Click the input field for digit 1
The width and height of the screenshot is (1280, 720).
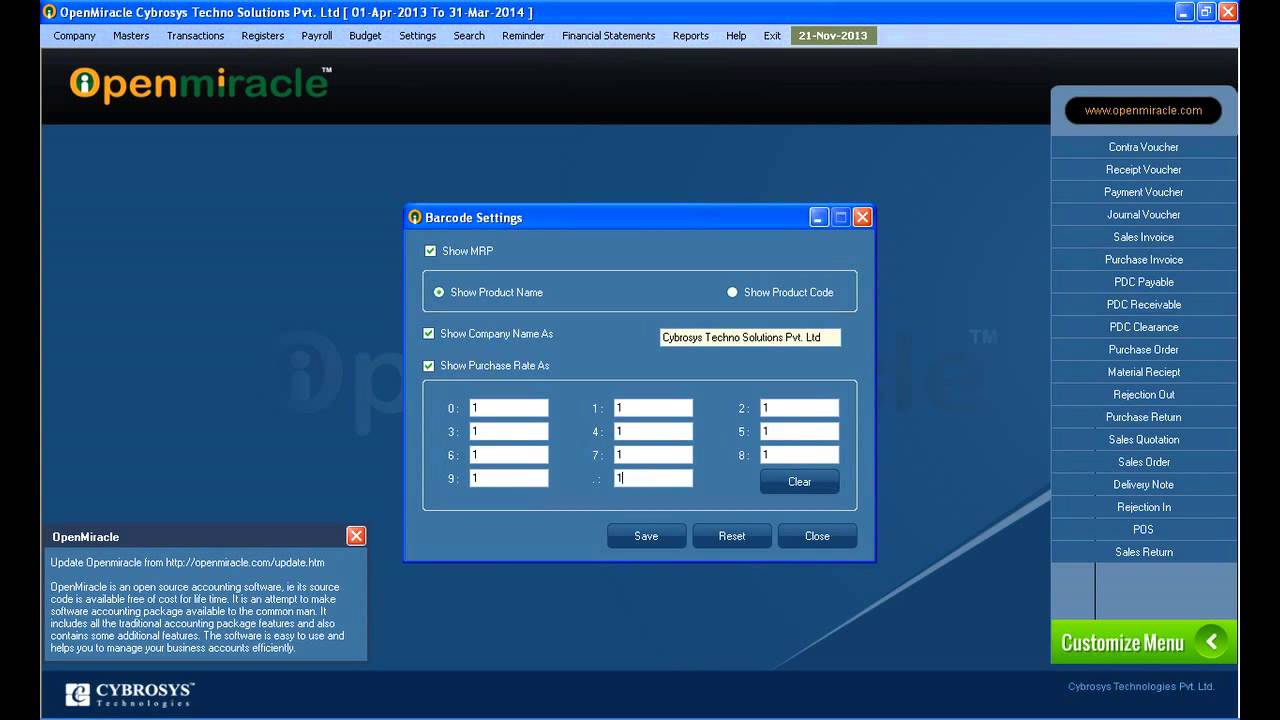[x=653, y=408]
